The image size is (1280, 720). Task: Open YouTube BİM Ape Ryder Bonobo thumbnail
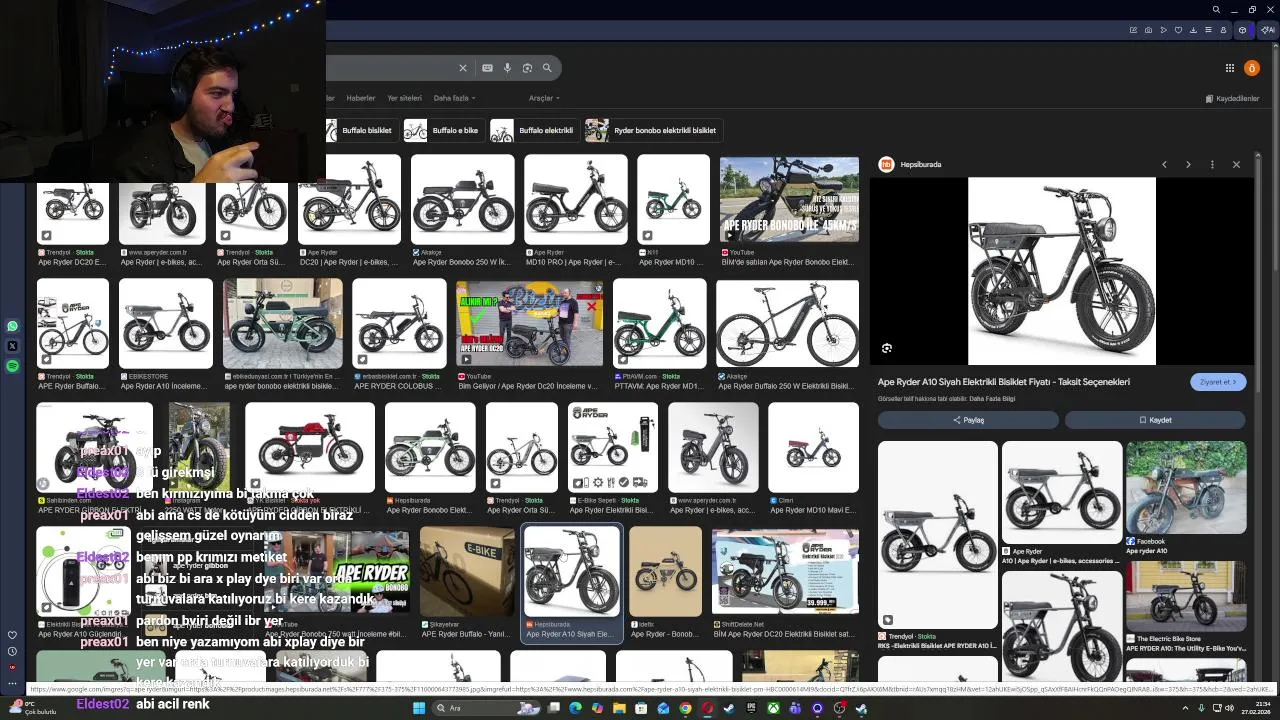pos(789,201)
